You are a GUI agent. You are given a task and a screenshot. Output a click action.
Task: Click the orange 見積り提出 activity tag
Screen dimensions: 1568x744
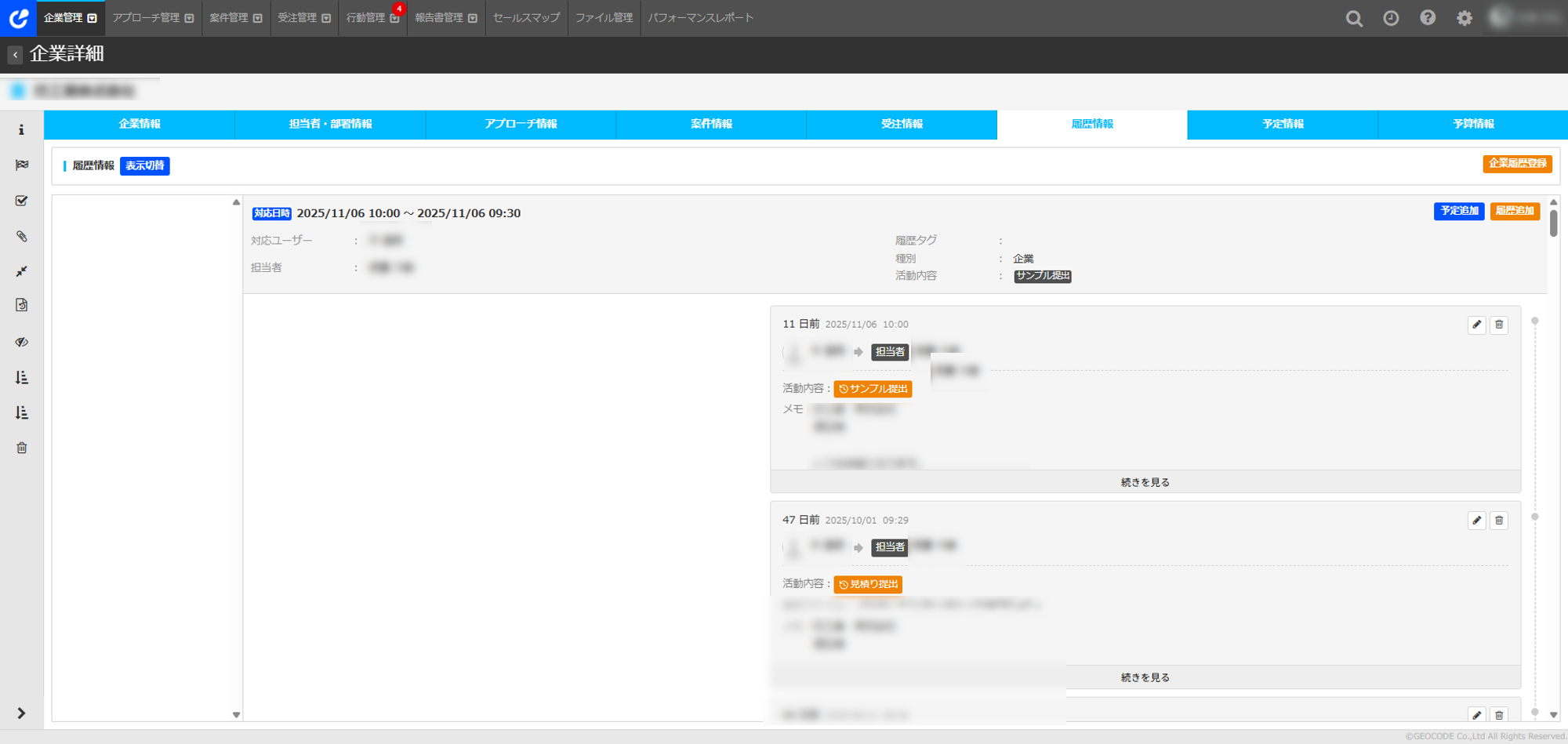868,585
